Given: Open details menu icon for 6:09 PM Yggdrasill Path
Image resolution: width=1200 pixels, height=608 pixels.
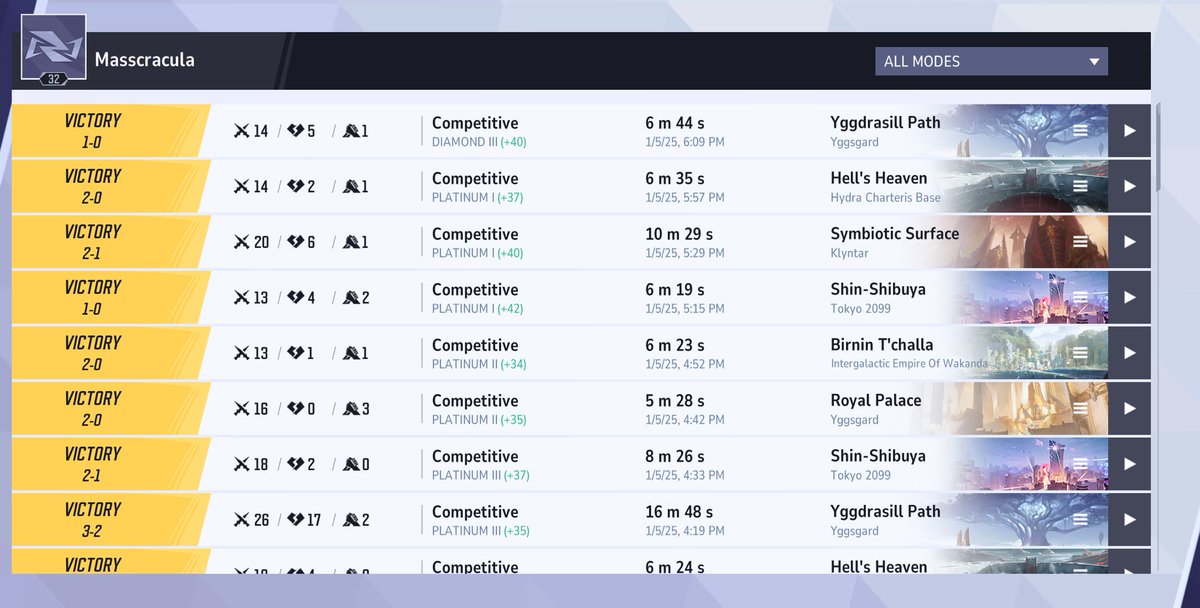Looking at the screenshot, I should tap(1080, 131).
